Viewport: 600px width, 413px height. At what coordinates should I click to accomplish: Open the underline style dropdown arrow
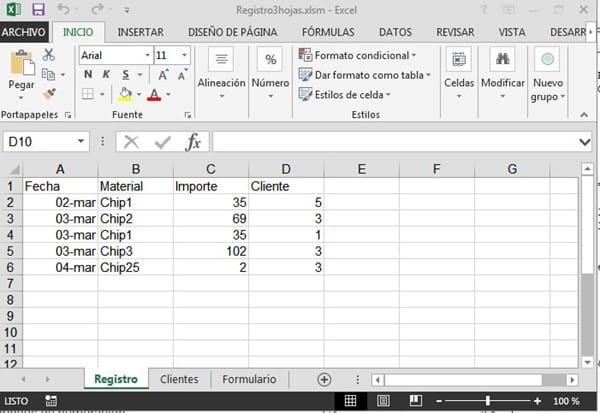click(140, 75)
